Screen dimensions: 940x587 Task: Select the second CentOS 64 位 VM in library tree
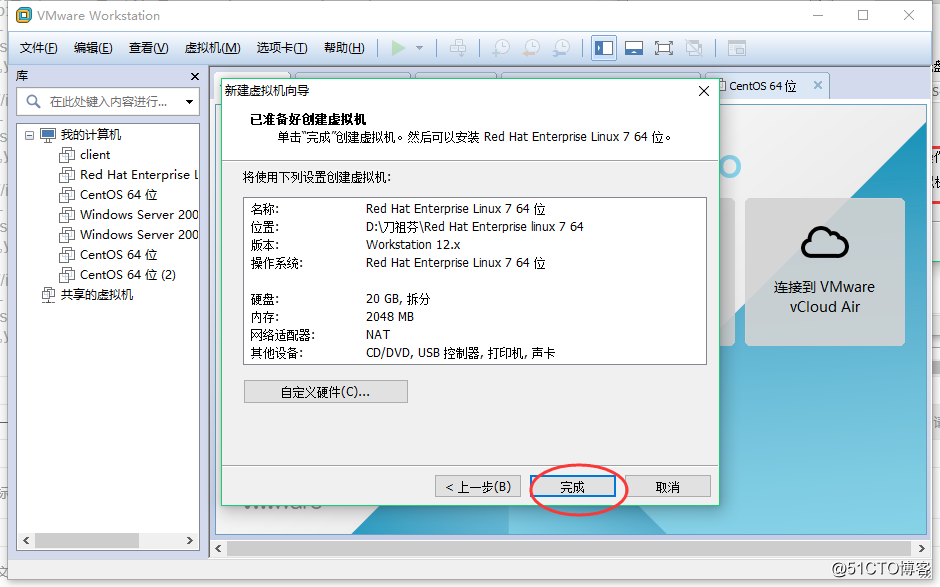[118, 255]
